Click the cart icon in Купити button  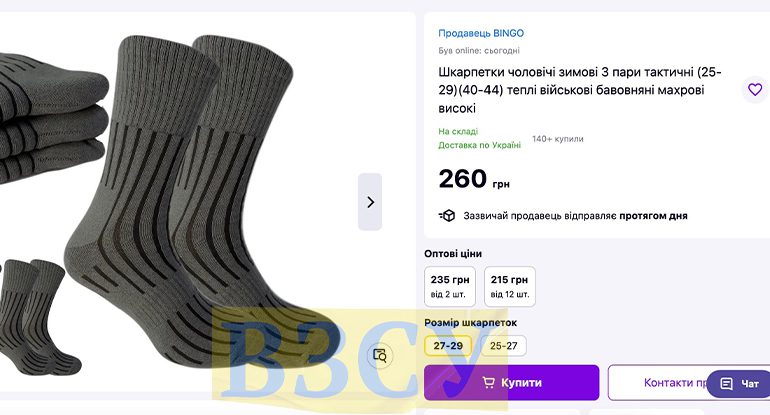[489, 383]
